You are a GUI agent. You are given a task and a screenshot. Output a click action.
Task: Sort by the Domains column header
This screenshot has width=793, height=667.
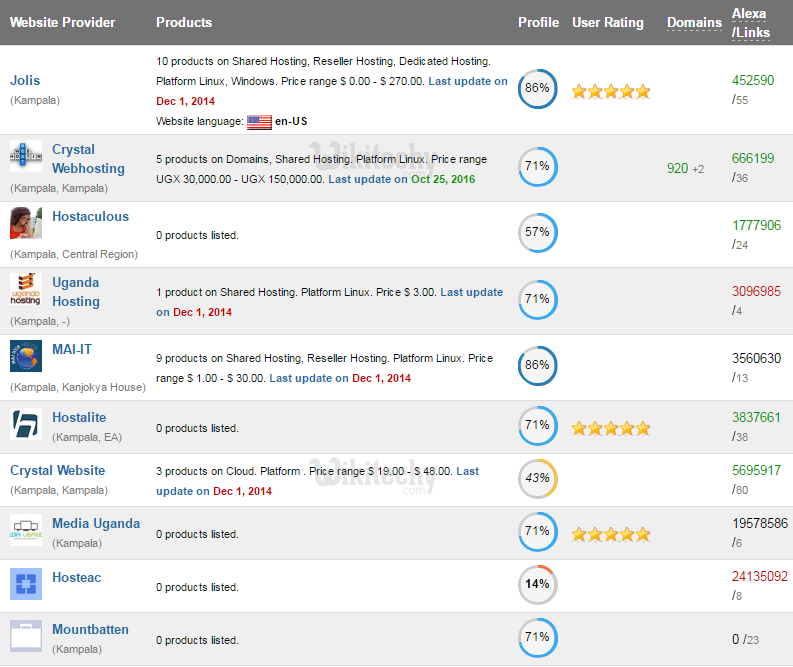tap(694, 22)
